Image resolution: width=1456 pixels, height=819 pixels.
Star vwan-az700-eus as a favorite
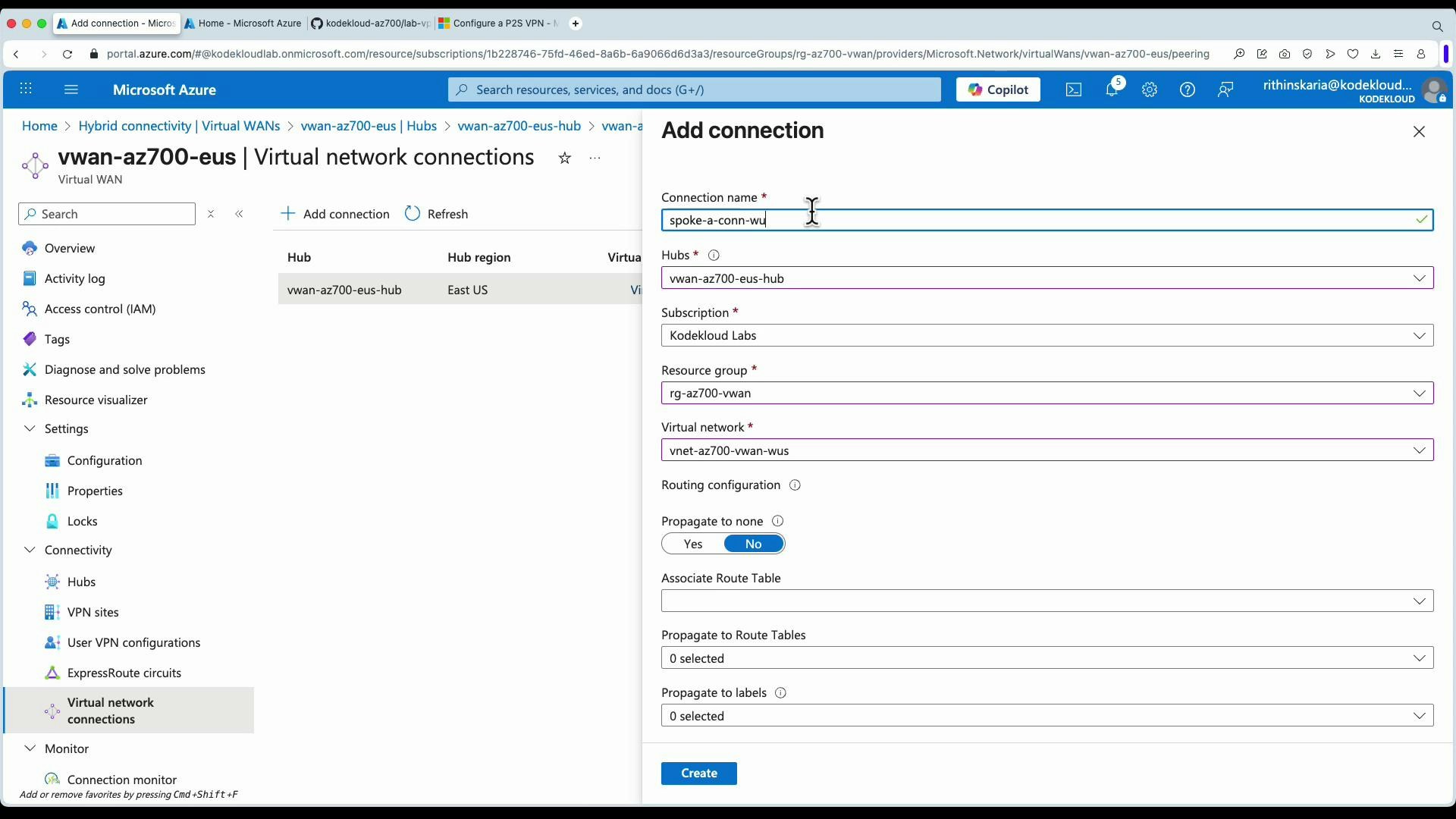pos(565,158)
